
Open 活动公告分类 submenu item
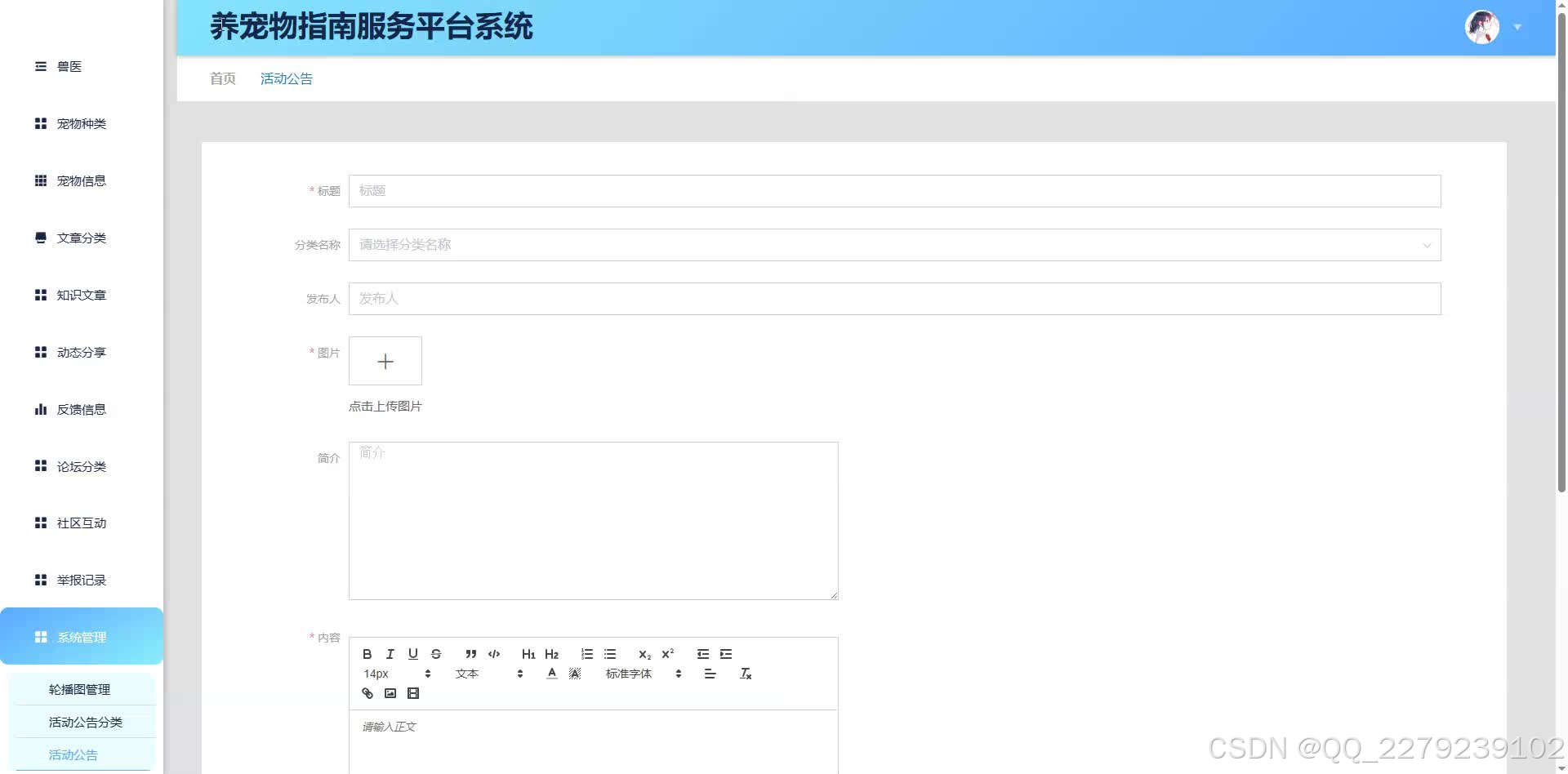pos(82,722)
